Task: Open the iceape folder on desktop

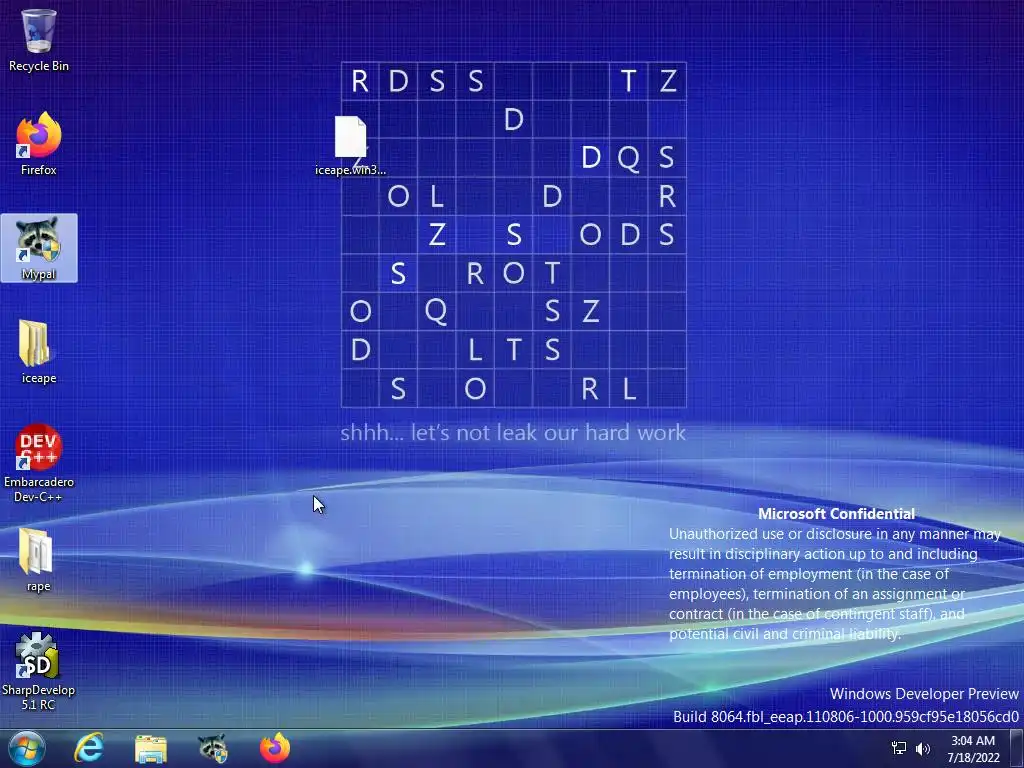Action: coord(39,351)
